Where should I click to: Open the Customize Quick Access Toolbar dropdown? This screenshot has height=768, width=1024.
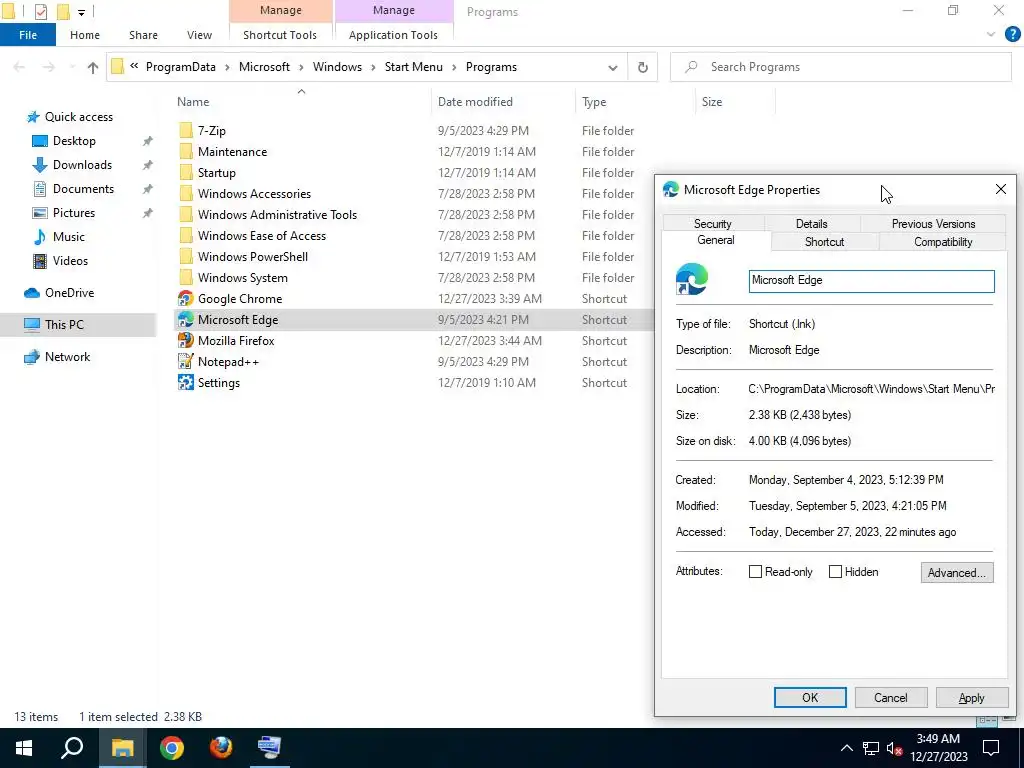point(81,12)
